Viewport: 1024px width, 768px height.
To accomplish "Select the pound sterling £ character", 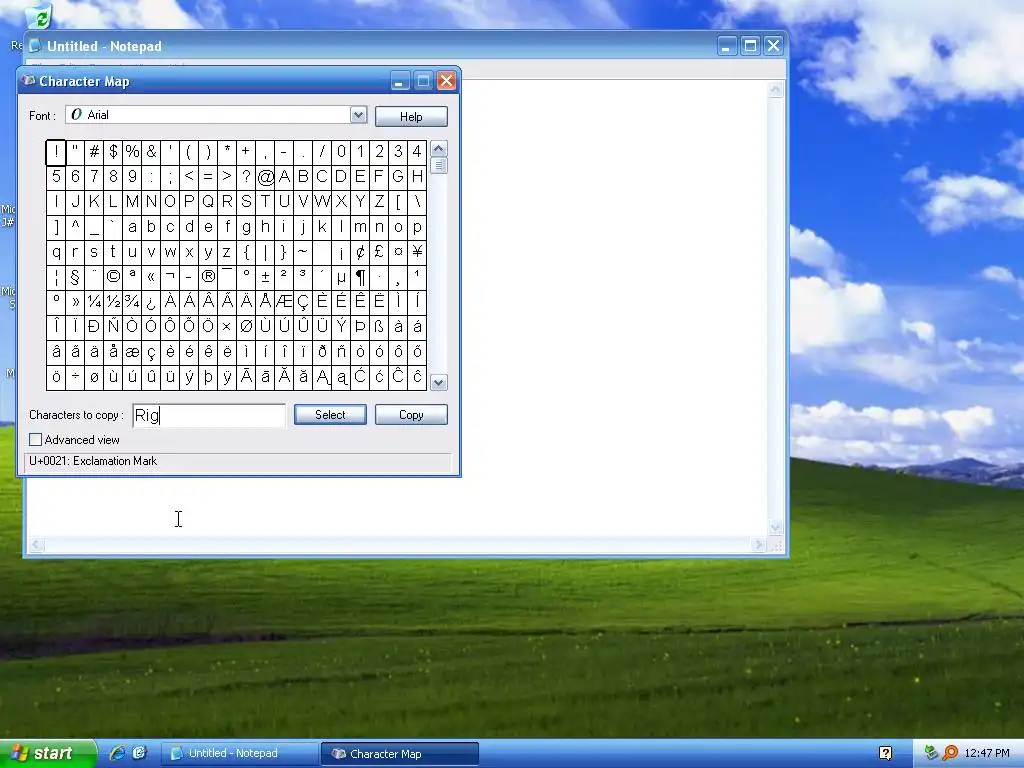I will [x=379, y=252].
